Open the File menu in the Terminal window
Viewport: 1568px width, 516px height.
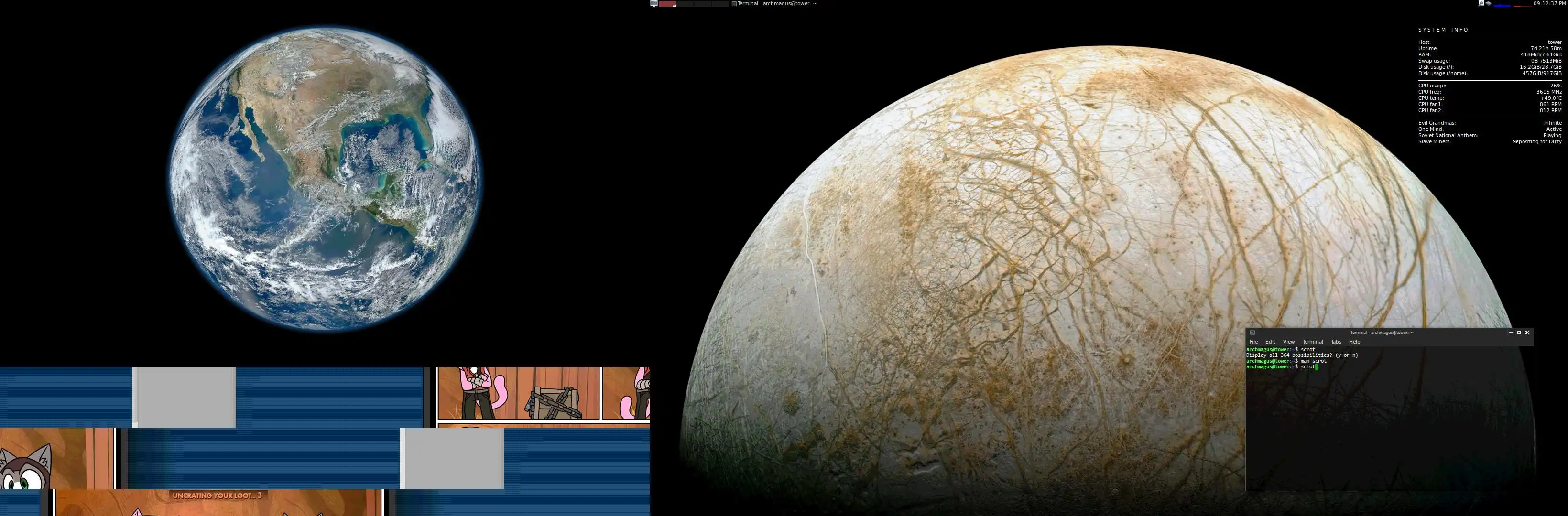pos(1253,342)
